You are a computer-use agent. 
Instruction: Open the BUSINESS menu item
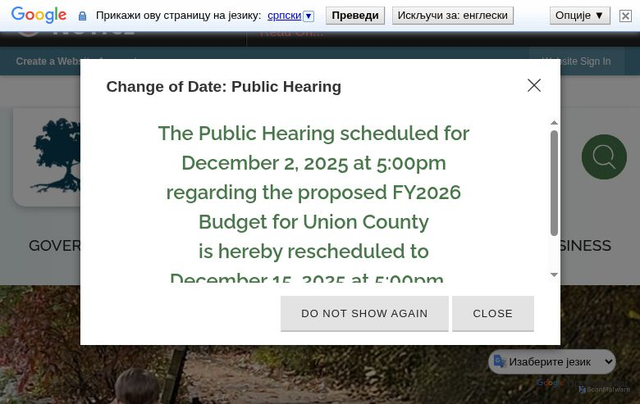(584, 246)
